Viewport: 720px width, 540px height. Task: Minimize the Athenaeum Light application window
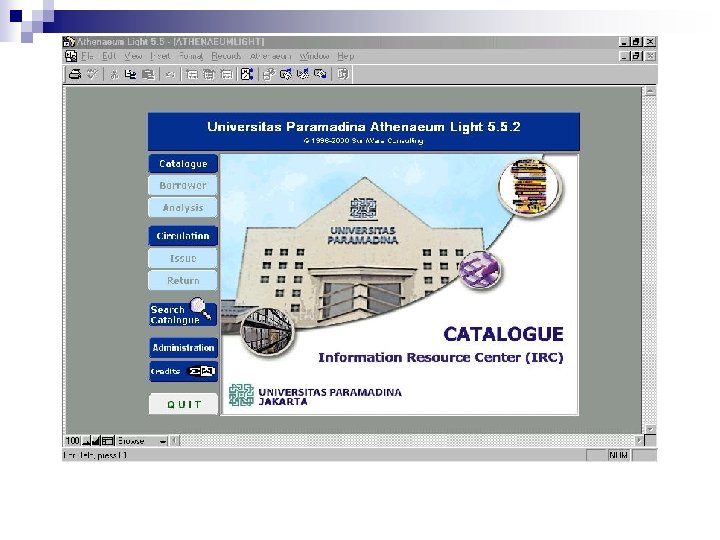(x=624, y=42)
